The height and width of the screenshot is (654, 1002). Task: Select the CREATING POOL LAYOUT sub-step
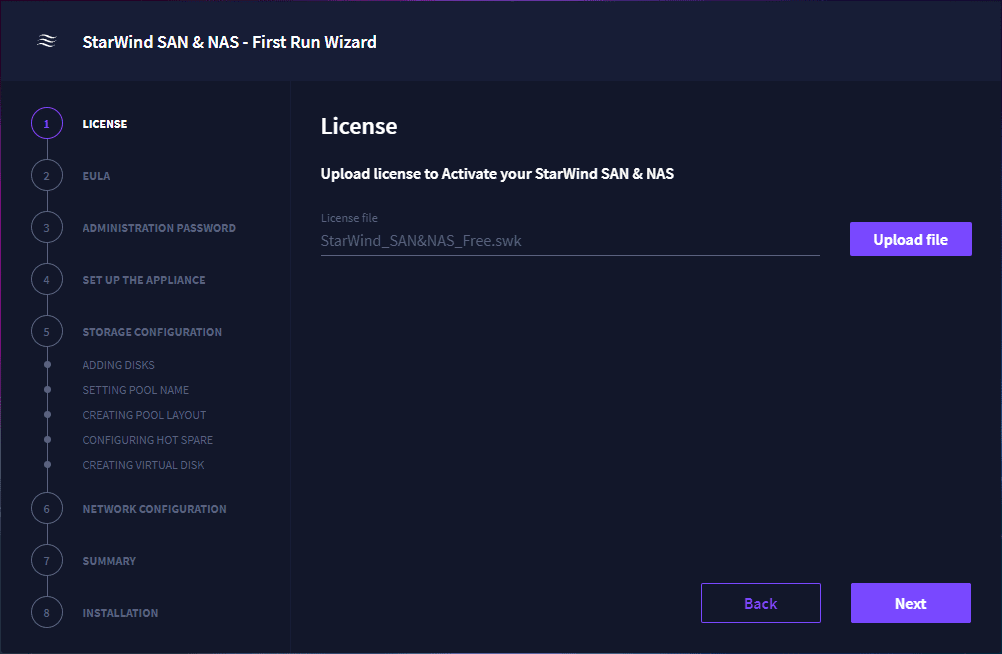click(144, 415)
